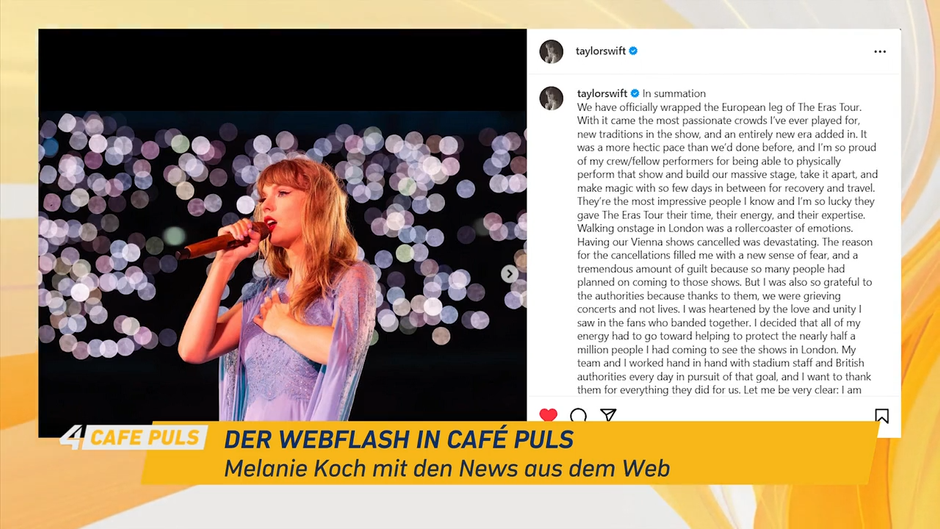Click the taylorswift username in the post header
The height and width of the screenshot is (529, 940).
point(600,51)
